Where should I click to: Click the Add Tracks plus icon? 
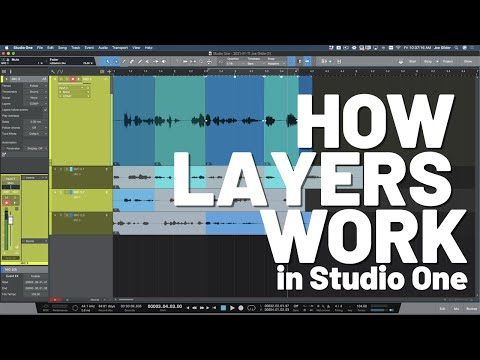109,71
